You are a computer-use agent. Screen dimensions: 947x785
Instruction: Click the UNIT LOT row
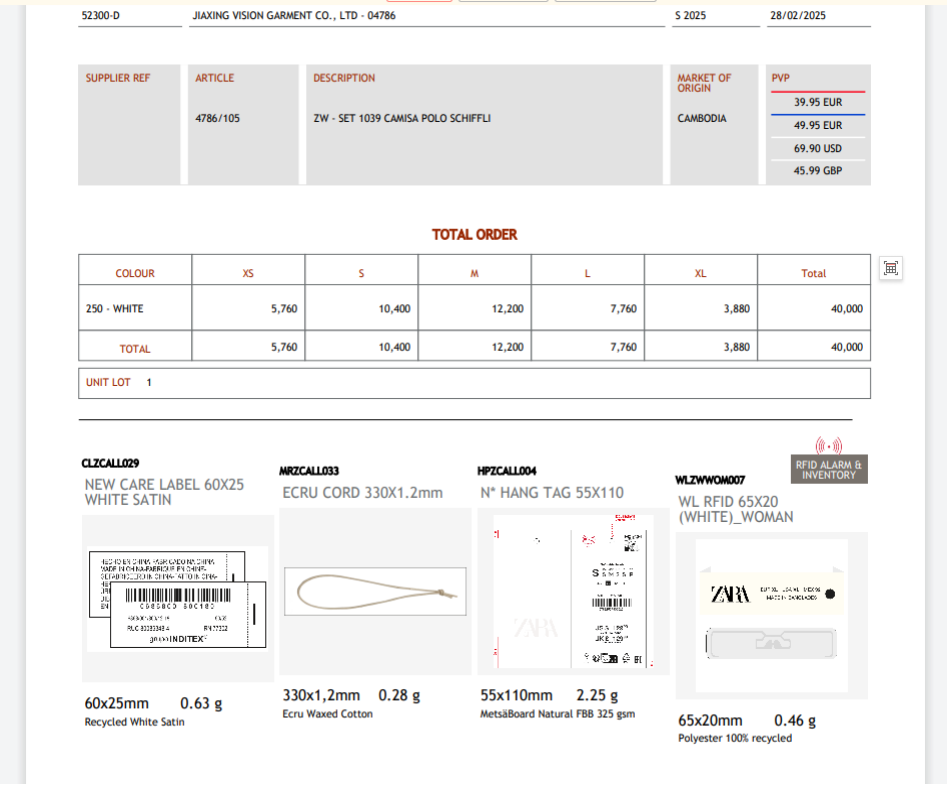click(x=474, y=382)
